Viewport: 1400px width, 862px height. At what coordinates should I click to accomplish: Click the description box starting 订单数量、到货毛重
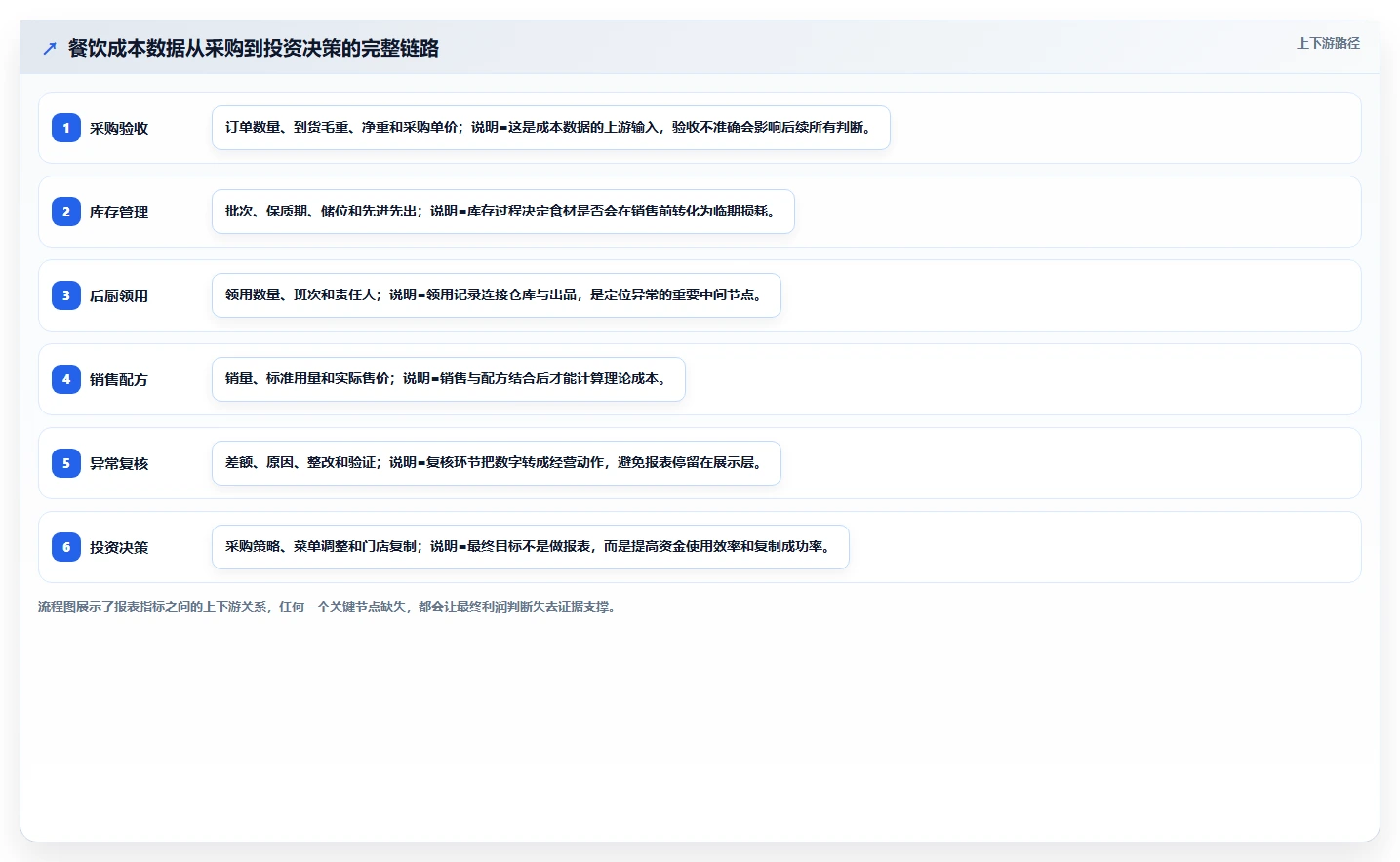551,128
